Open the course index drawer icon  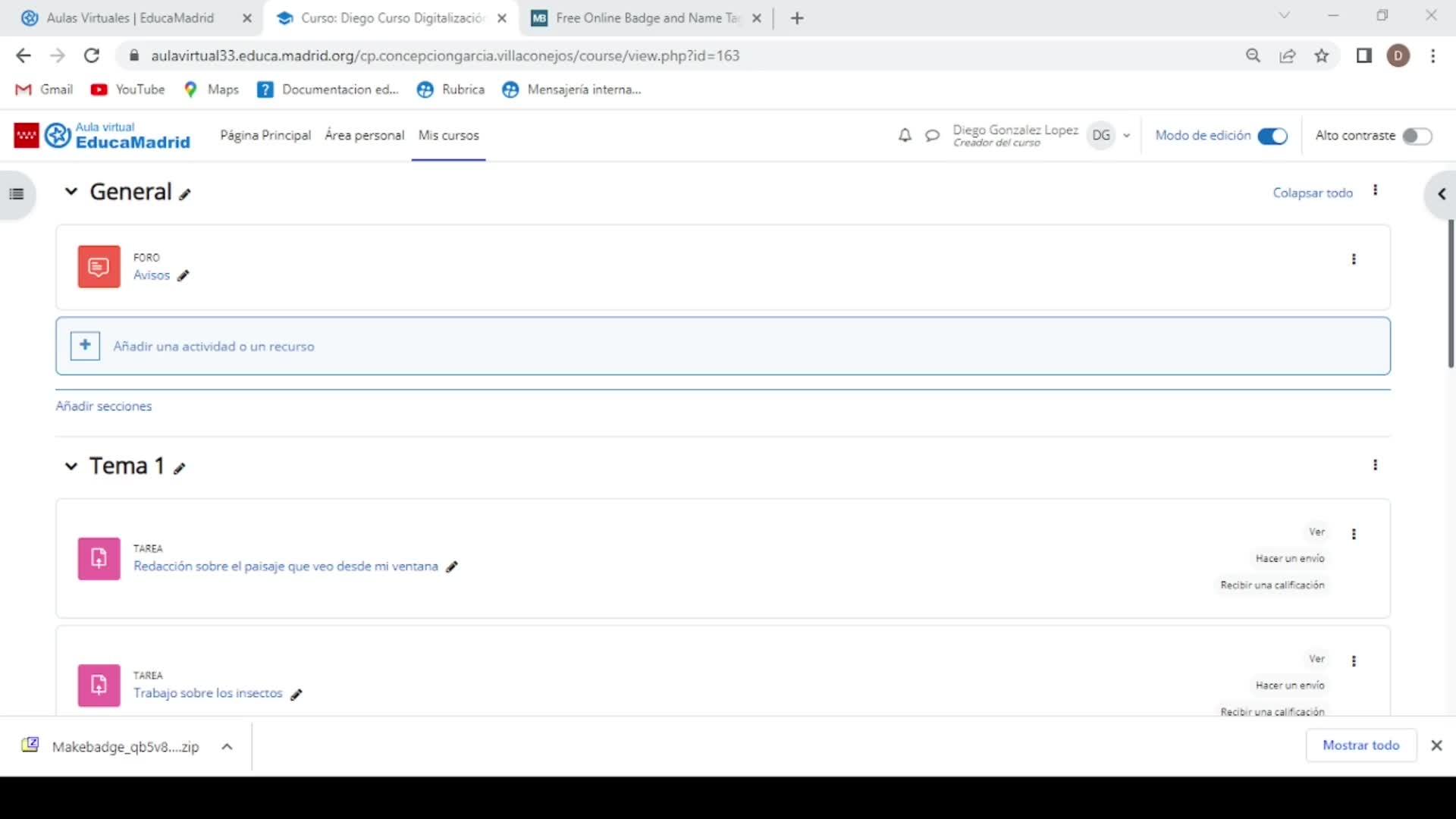(17, 194)
